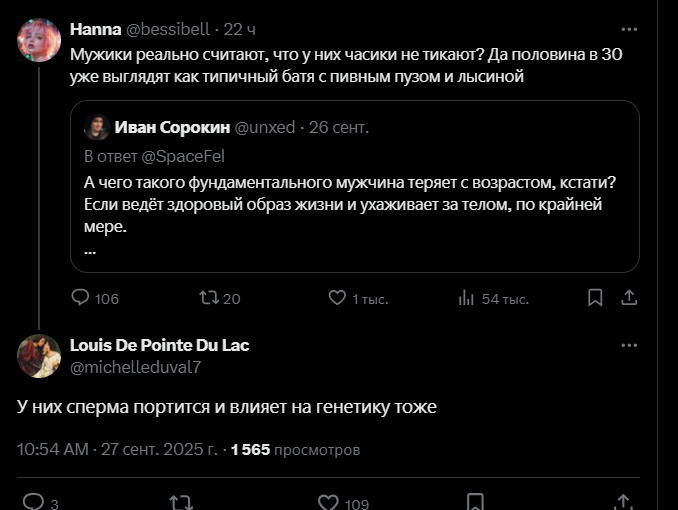Reply to Hanna's tweet via comment icon
Screen dimensions: 678x510
pyautogui.click(x=81, y=298)
